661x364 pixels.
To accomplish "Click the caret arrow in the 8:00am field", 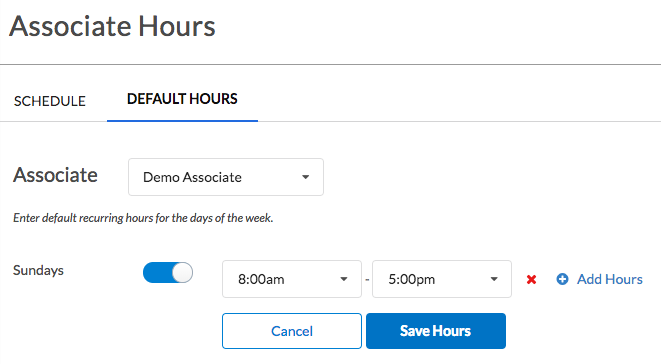I will click(x=344, y=279).
